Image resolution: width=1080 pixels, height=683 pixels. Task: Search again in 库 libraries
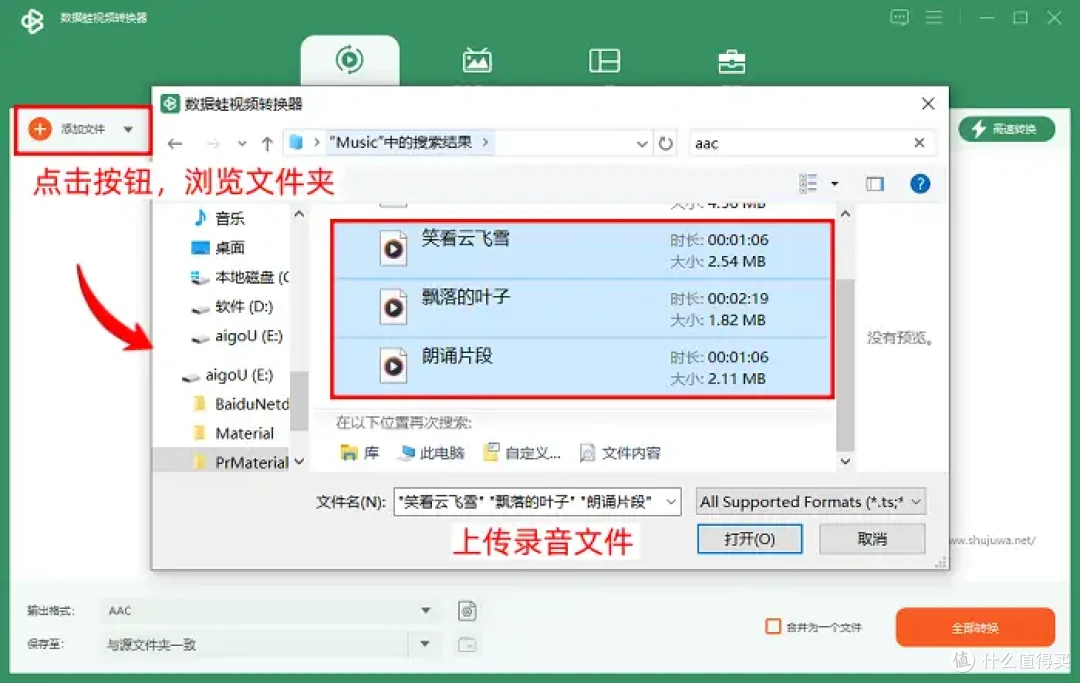tap(360, 453)
